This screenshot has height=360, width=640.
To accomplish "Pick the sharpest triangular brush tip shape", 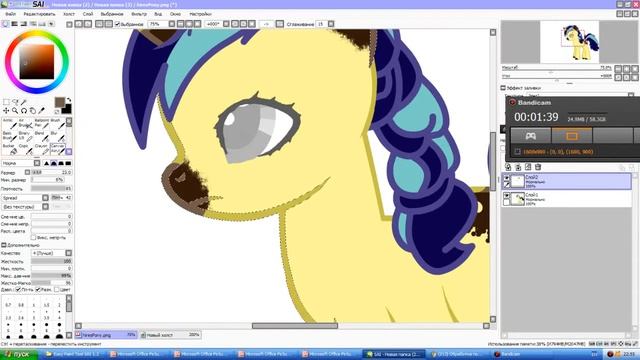I will coord(46,163).
